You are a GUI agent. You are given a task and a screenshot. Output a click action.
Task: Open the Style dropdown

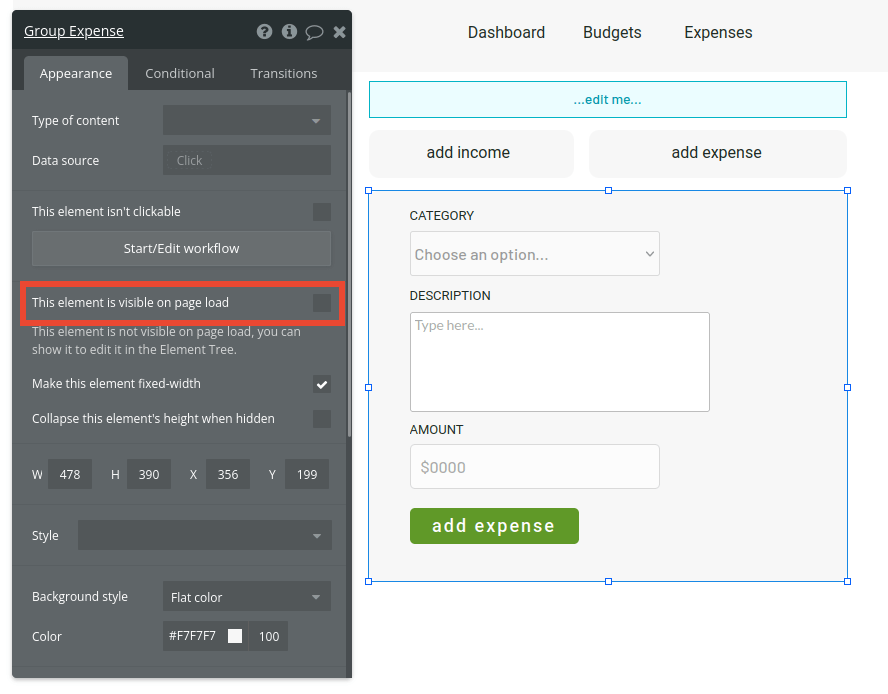[204, 535]
